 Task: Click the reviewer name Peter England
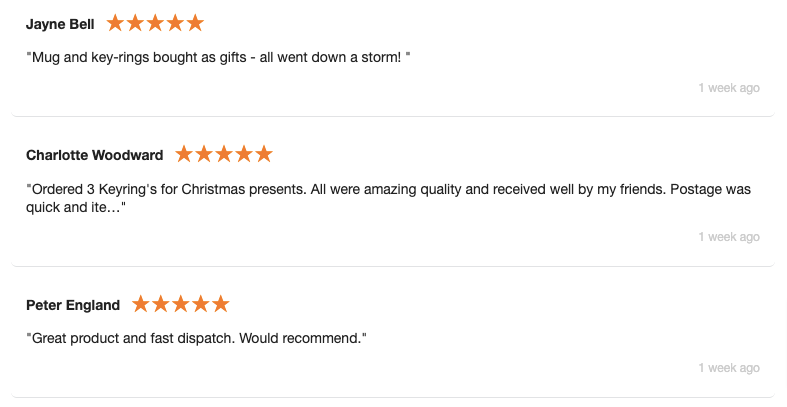coord(73,305)
